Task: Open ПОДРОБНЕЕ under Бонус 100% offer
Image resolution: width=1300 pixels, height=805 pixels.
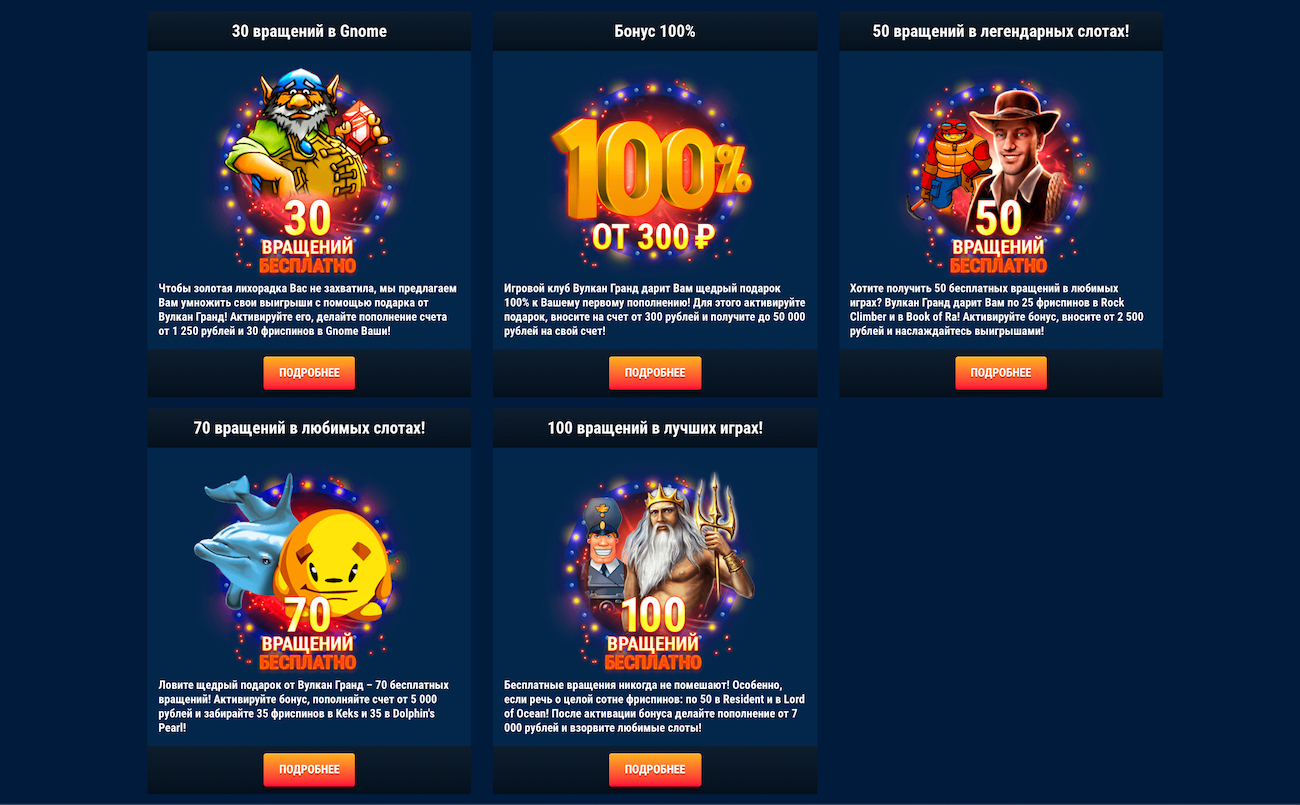Action: (655, 373)
